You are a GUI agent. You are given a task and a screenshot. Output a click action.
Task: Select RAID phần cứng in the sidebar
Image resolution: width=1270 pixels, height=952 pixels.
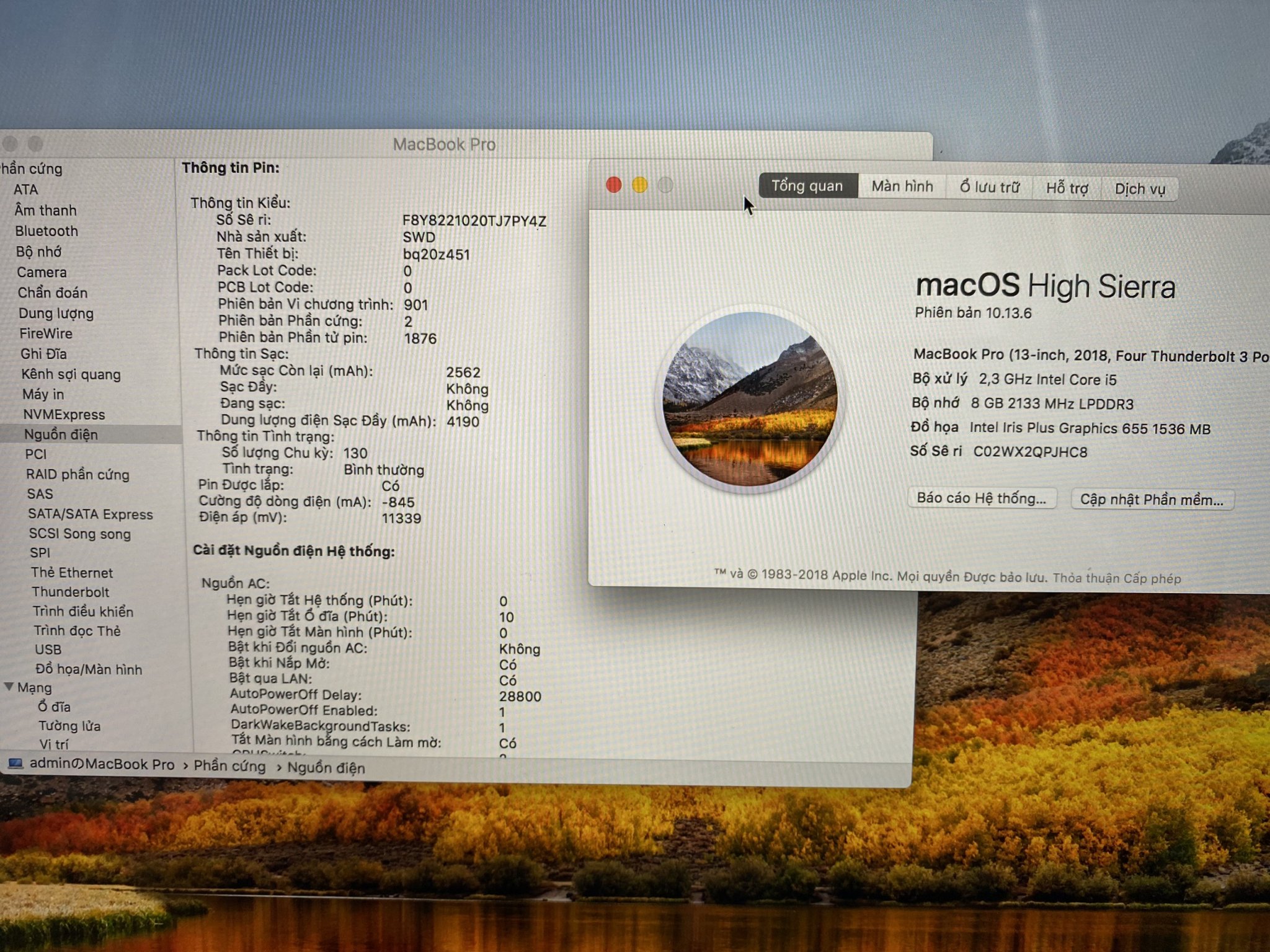(78, 475)
